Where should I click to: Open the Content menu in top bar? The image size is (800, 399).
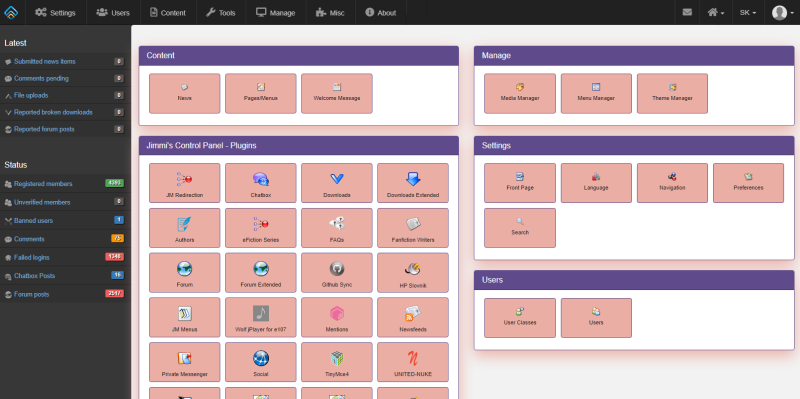(168, 12)
